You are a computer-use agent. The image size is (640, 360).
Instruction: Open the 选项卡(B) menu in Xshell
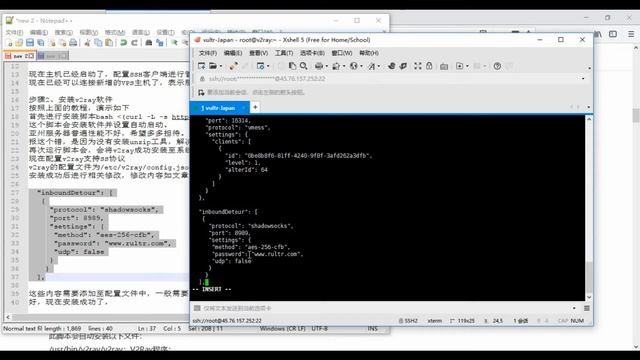(312, 53)
